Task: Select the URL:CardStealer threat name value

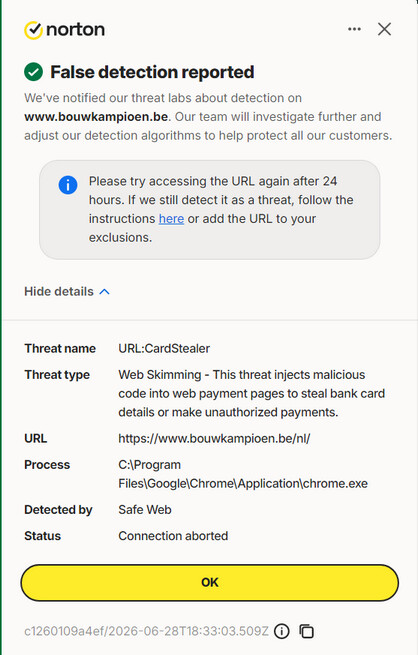Action: [164, 348]
